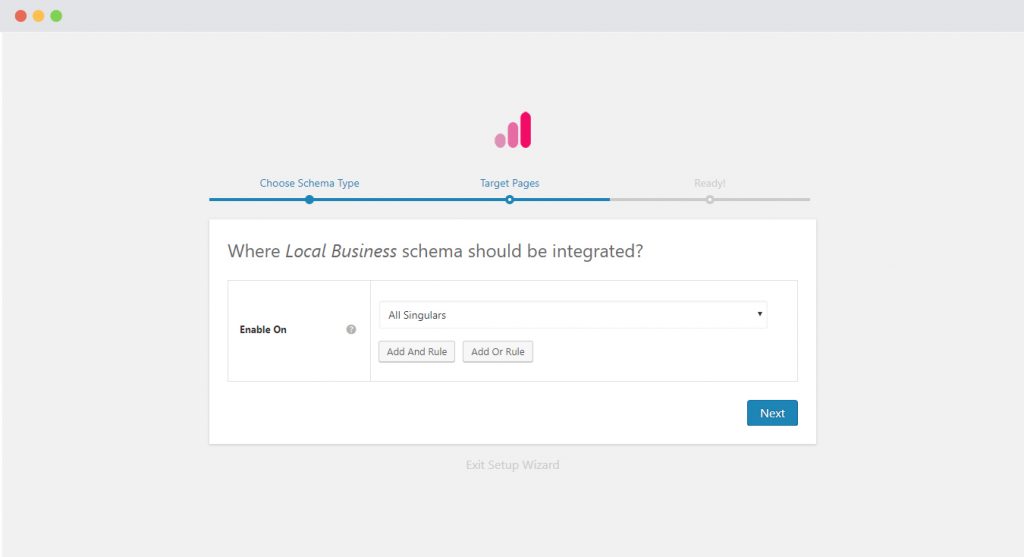The image size is (1024, 557).
Task: Click the red window close button
Action: 20,16
